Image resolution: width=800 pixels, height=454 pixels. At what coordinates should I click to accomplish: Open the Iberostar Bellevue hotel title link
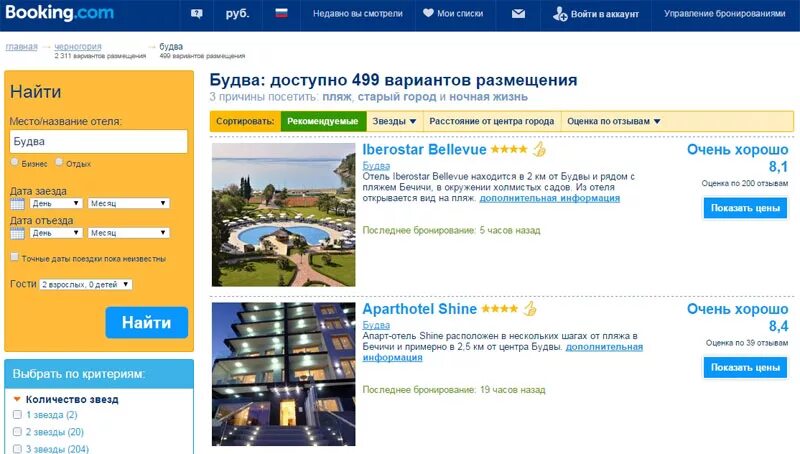[424, 149]
